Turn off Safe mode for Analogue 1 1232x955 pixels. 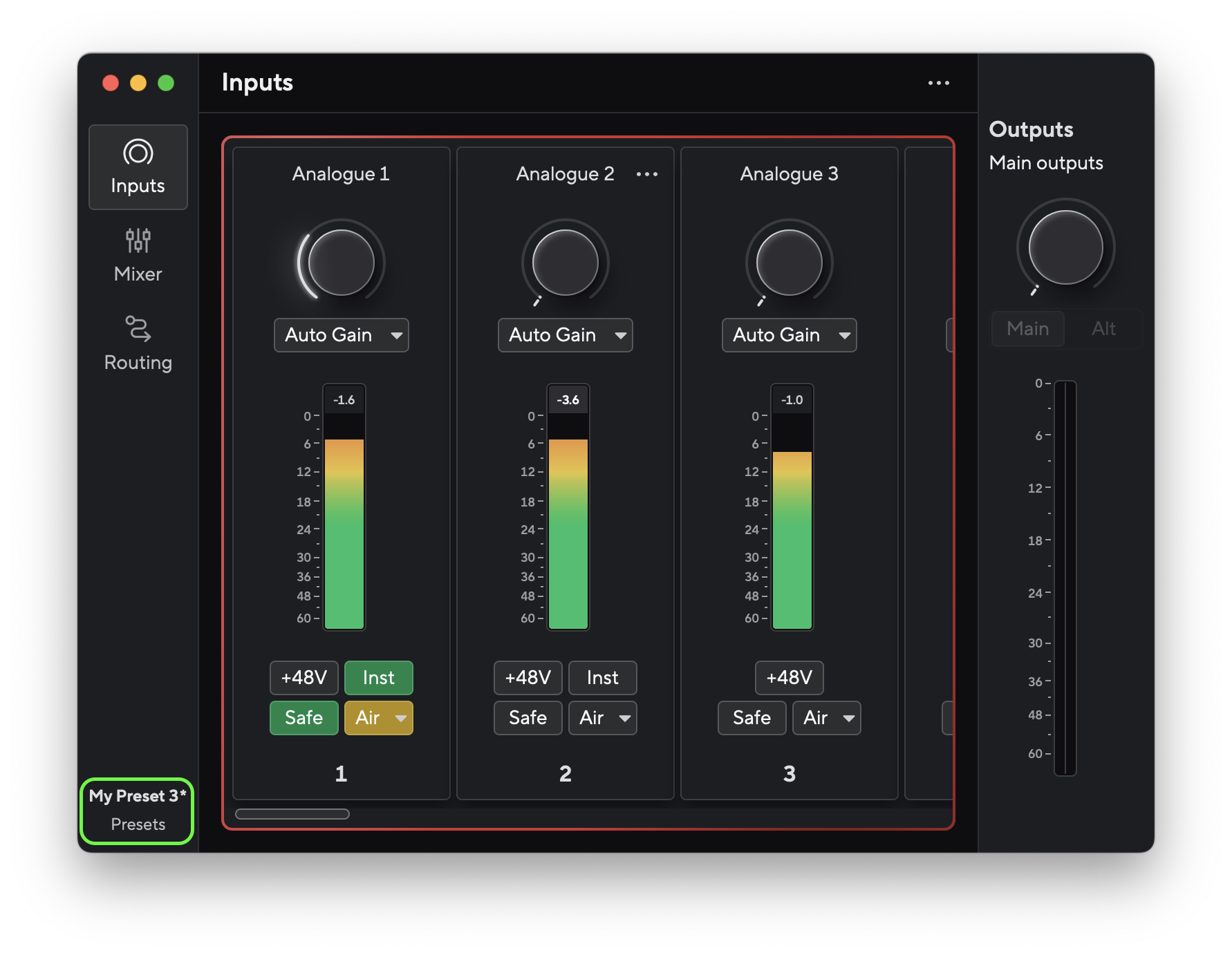point(304,717)
